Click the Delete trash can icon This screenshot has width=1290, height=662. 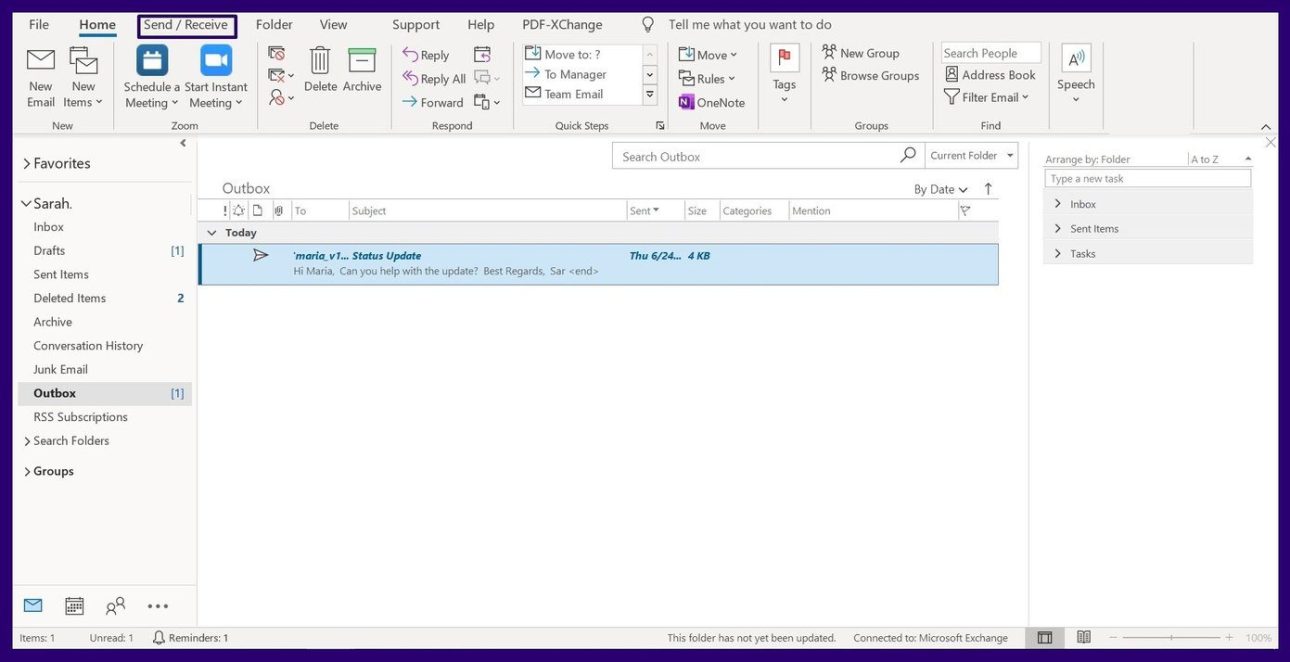pos(320,62)
